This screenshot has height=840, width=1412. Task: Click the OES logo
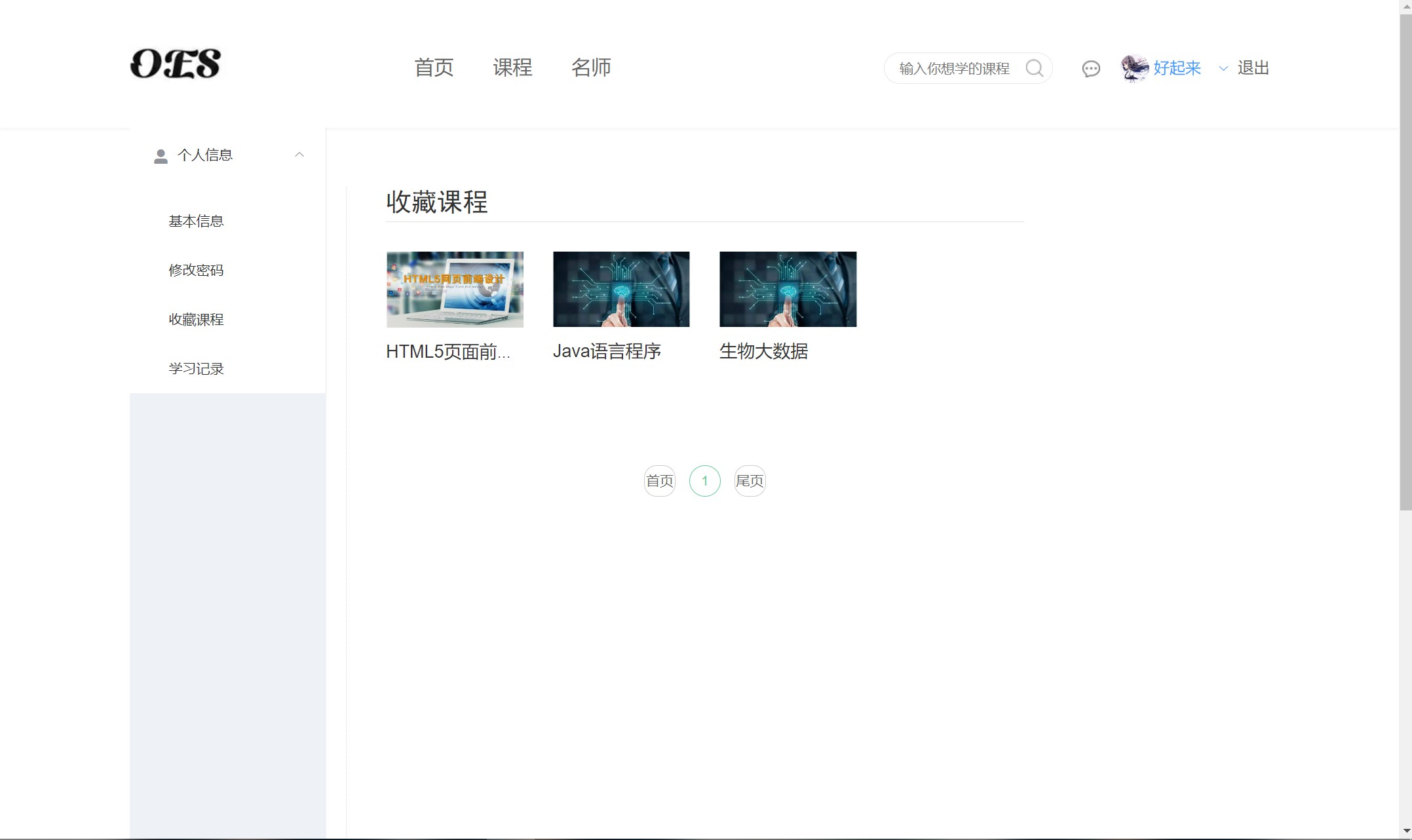pyautogui.click(x=175, y=64)
